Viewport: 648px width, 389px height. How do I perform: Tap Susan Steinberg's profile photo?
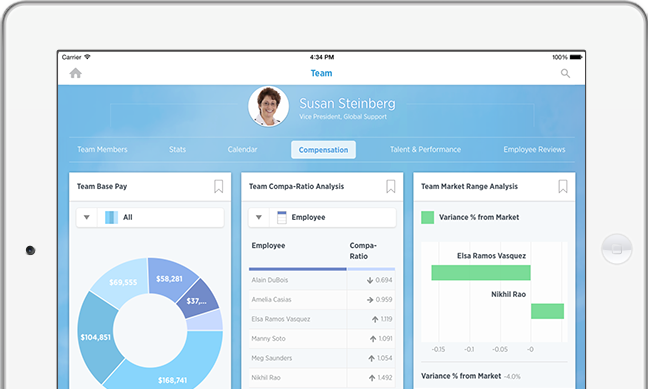(269, 106)
